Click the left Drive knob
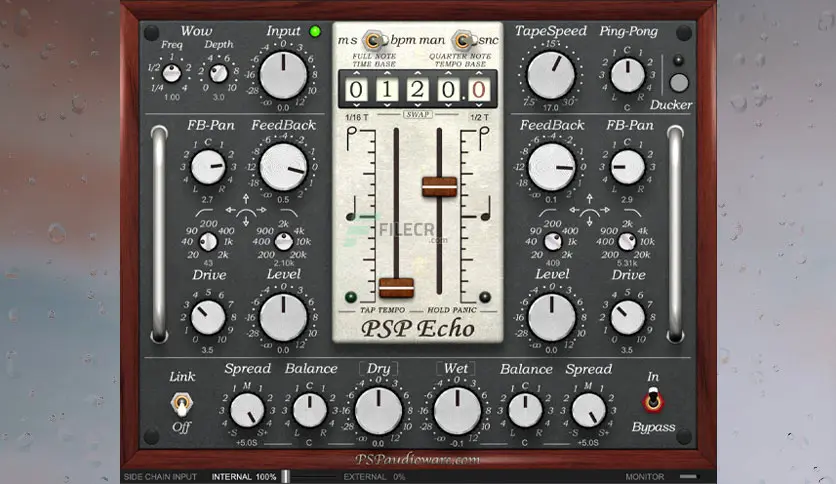Image resolution: width=836 pixels, height=484 pixels. point(208,317)
